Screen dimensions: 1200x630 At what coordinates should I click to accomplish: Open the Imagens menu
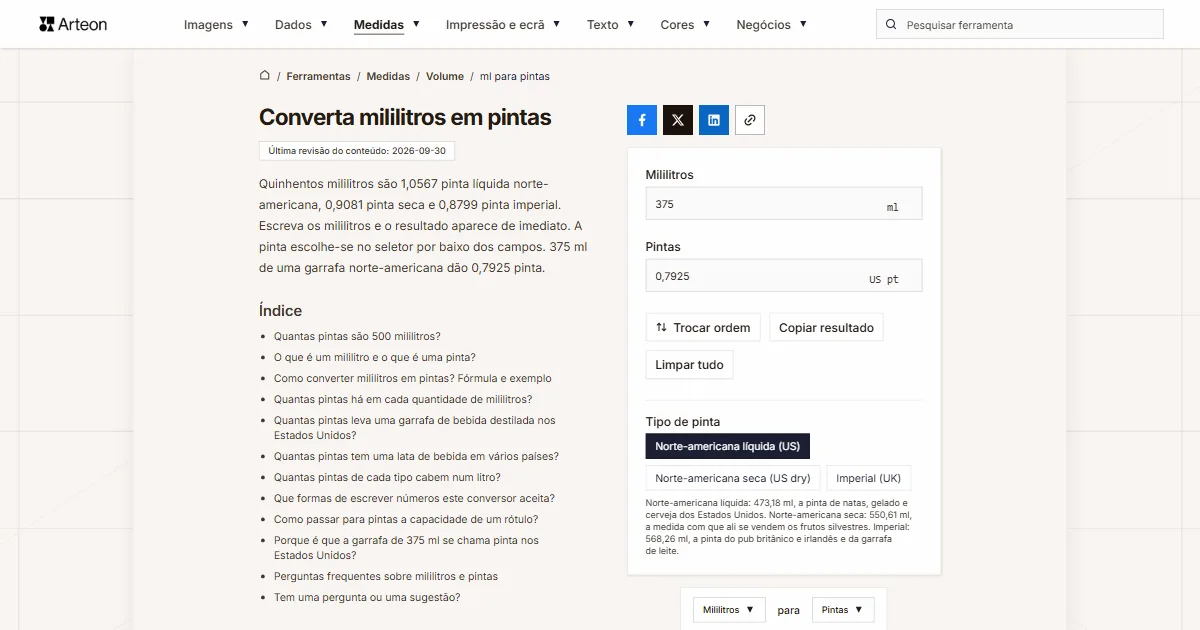216,24
